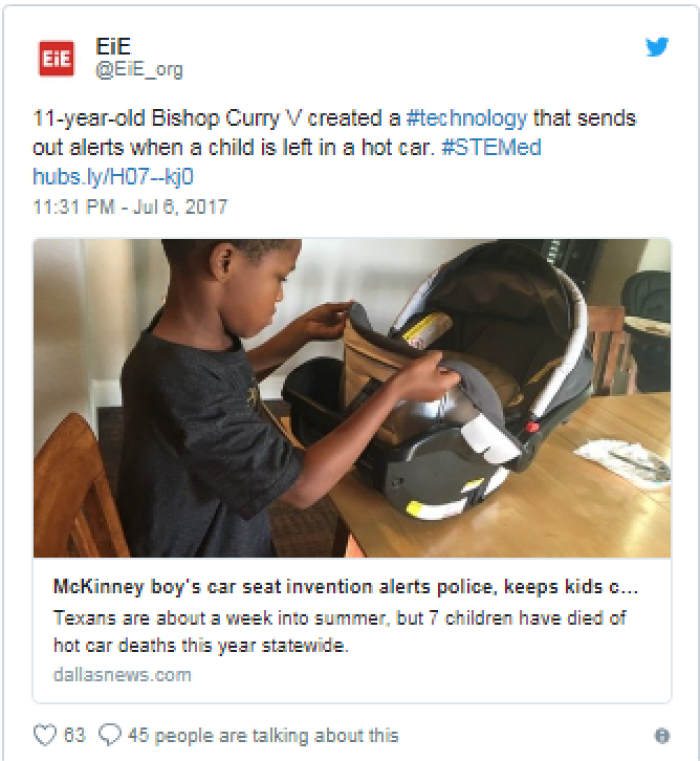Screen dimensions: 700x761
Task: Open the boy with car seat photo
Action: 352,398
